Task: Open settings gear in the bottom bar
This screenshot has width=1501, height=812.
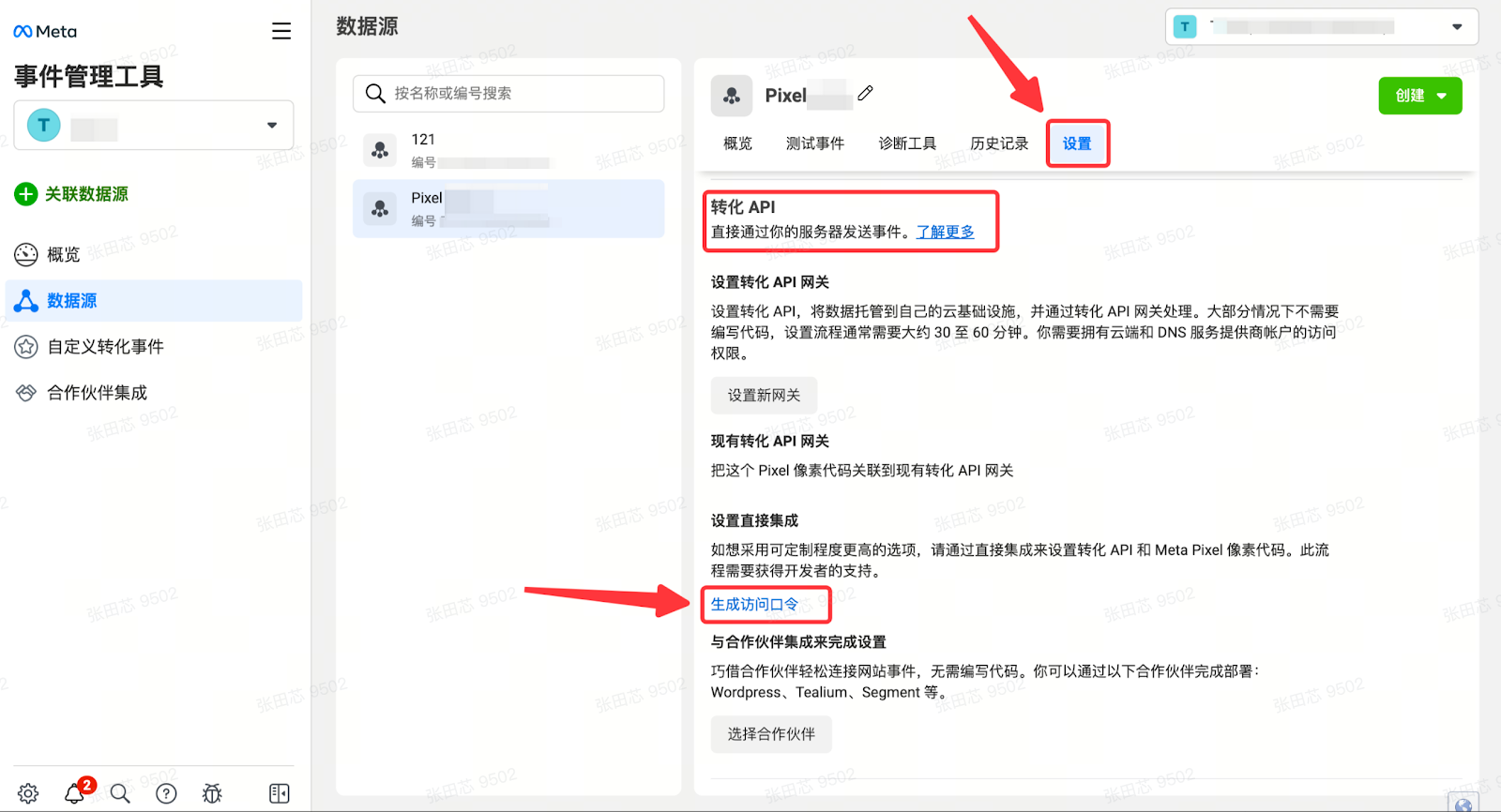Action: tap(28, 793)
